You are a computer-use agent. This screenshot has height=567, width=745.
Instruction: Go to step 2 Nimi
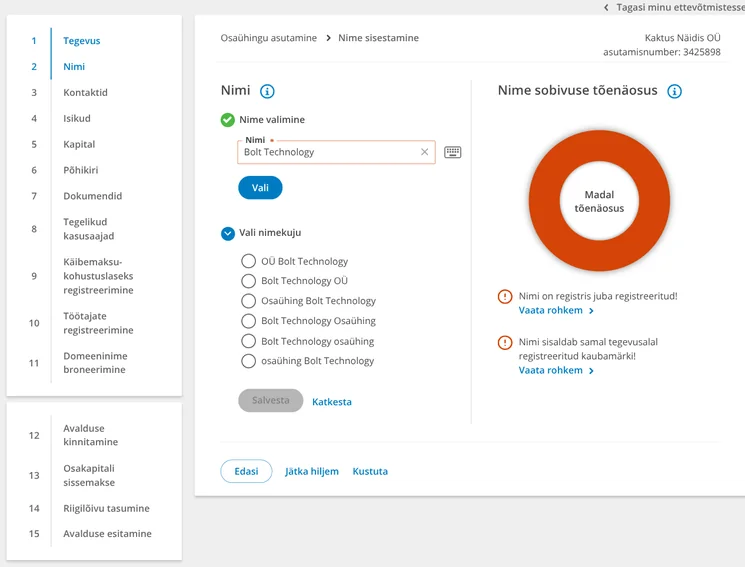click(74, 67)
